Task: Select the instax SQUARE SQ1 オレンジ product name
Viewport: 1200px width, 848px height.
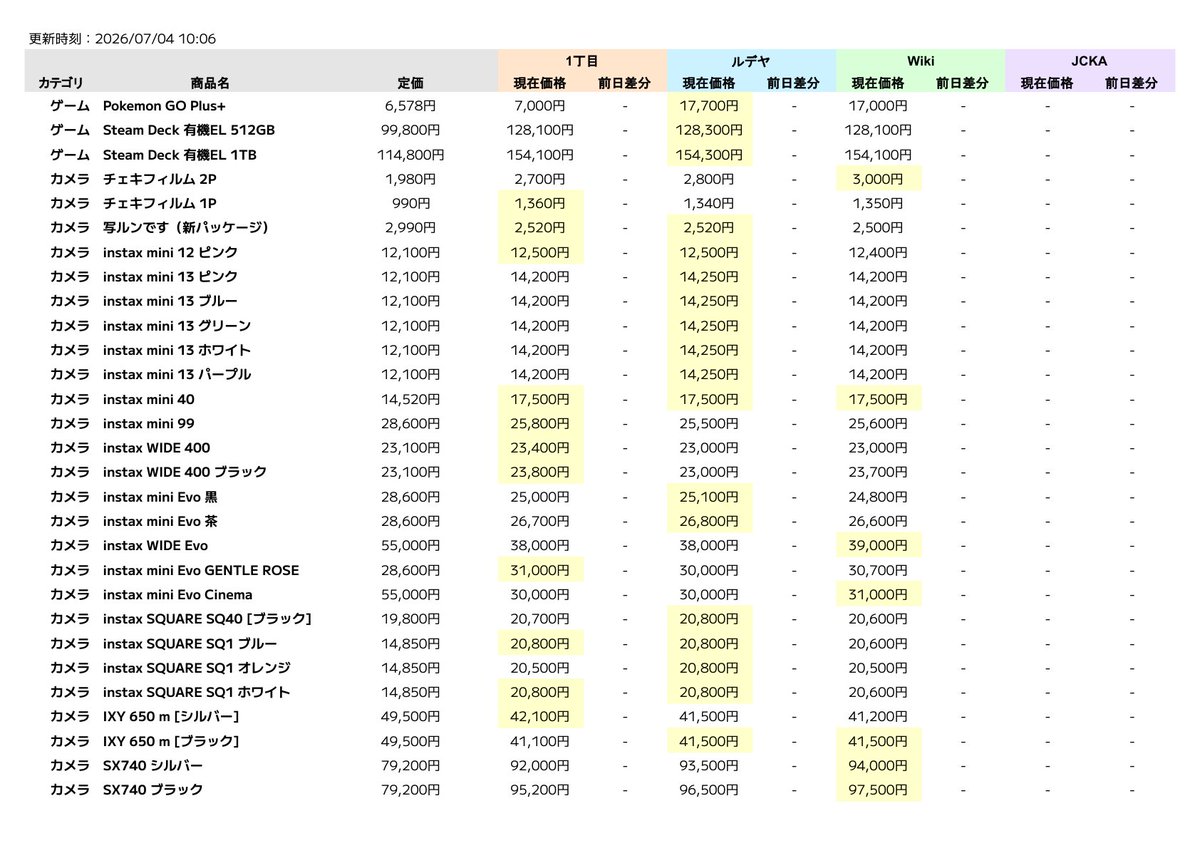Action: 197,668
